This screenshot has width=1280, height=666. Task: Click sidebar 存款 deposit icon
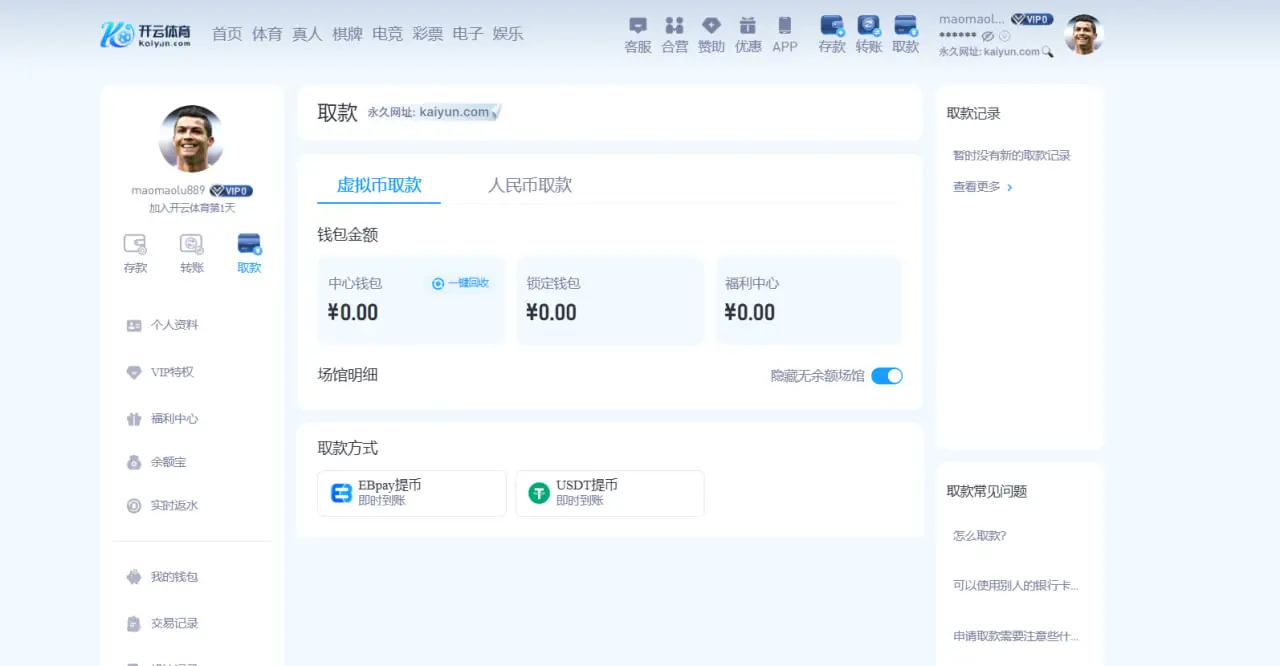click(x=135, y=254)
